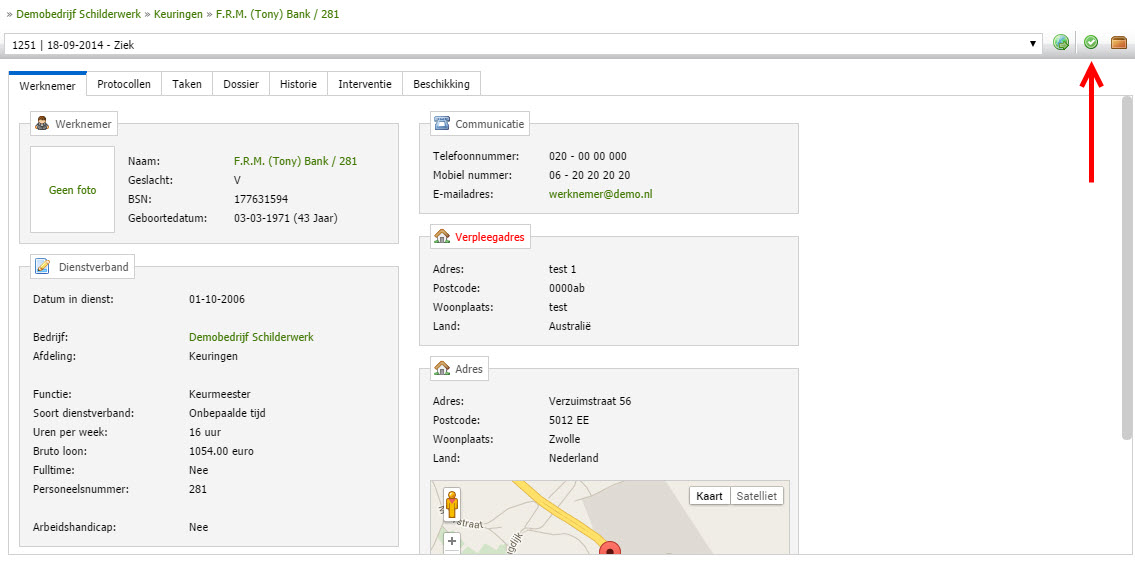Viewport: 1135px width, 561px height.
Task: Click the green globe icon in toolbar
Action: click(1061, 43)
